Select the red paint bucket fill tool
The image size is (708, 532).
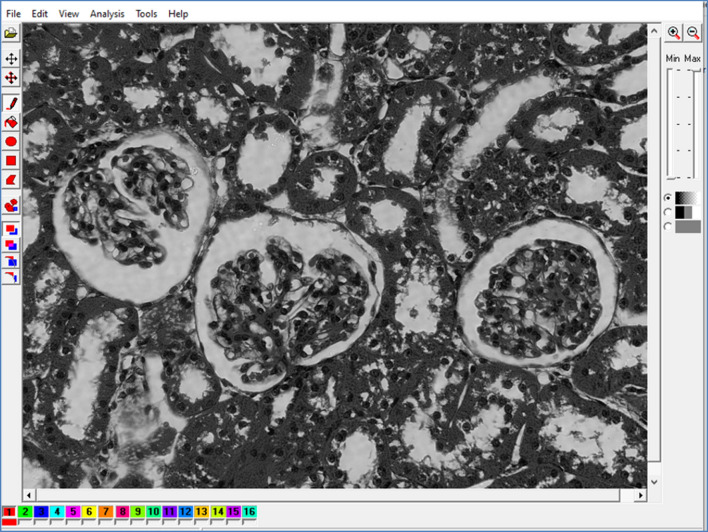(x=11, y=122)
